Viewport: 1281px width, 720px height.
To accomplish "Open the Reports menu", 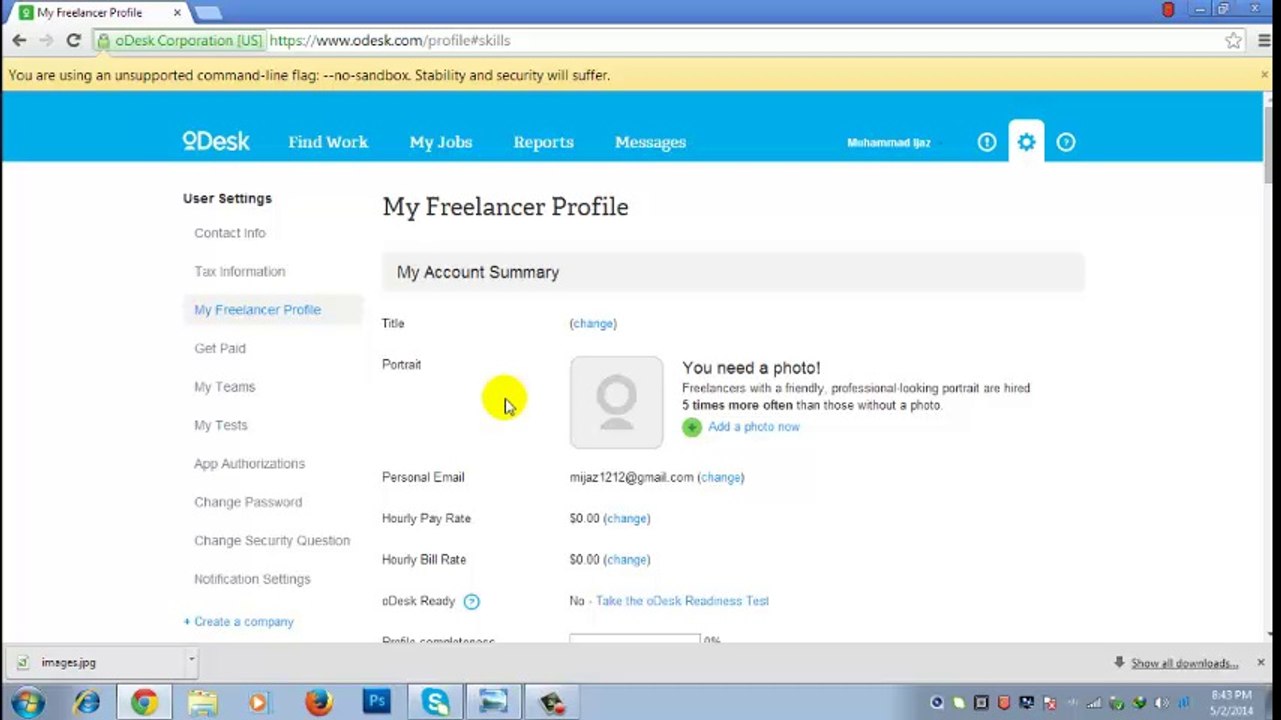I will [543, 142].
